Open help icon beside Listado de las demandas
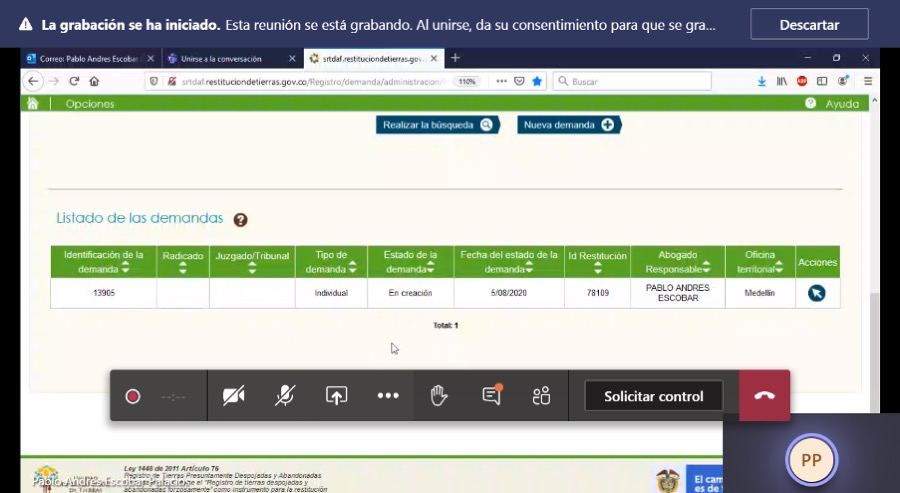 pyautogui.click(x=240, y=220)
